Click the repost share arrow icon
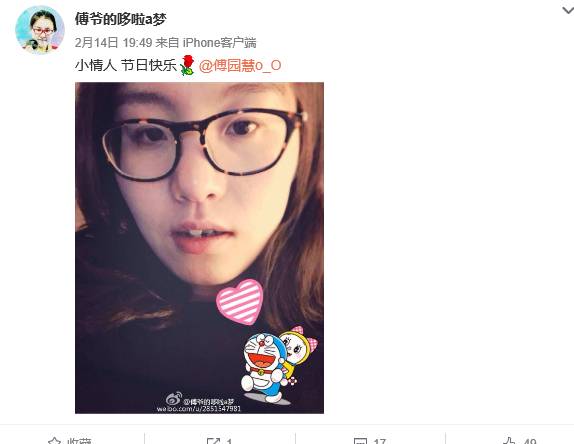This screenshot has height=444, width=574. click(213, 441)
